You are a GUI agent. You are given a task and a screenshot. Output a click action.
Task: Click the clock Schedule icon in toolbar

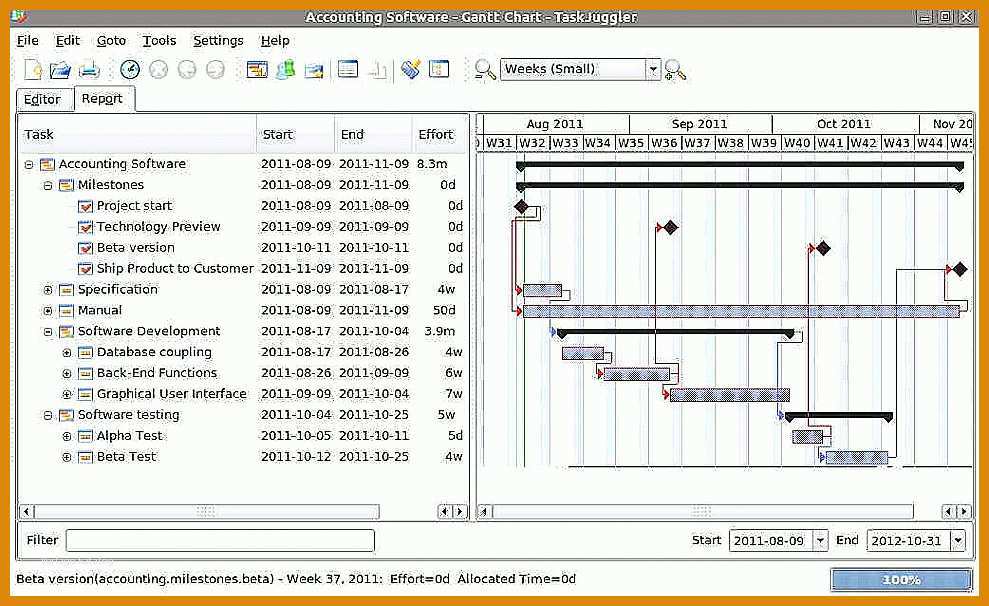(130, 69)
